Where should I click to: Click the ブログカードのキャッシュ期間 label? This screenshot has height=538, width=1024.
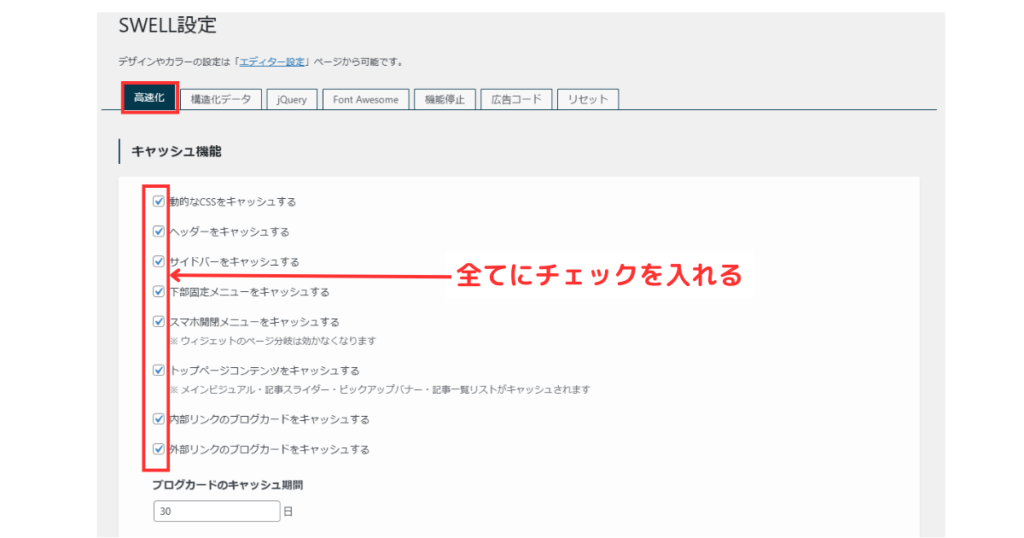(227, 485)
